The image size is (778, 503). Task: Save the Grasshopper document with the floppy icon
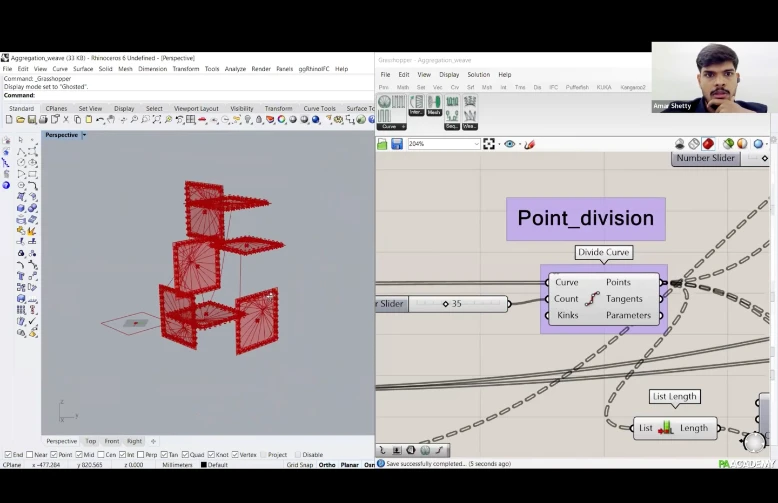click(x=397, y=144)
